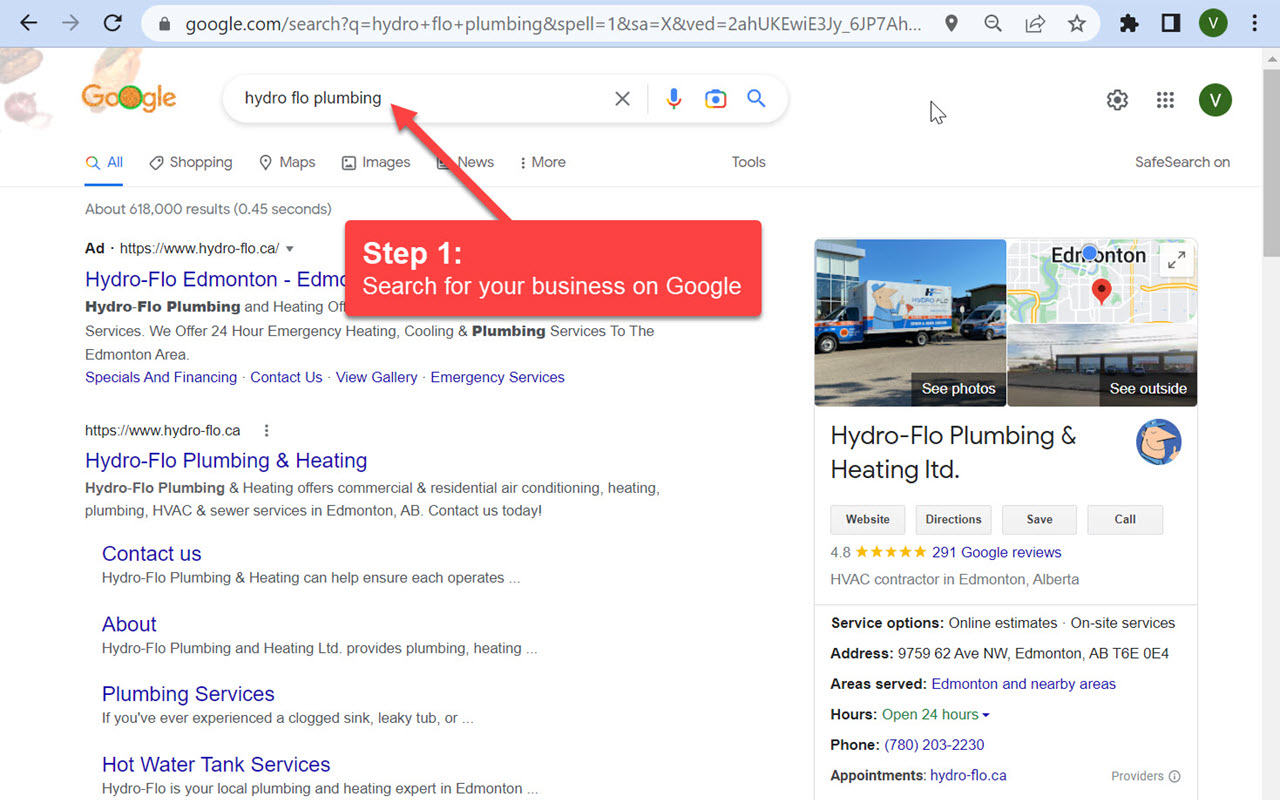Get Directions from the knowledge panel
The image size is (1280, 800).
point(953,519)
